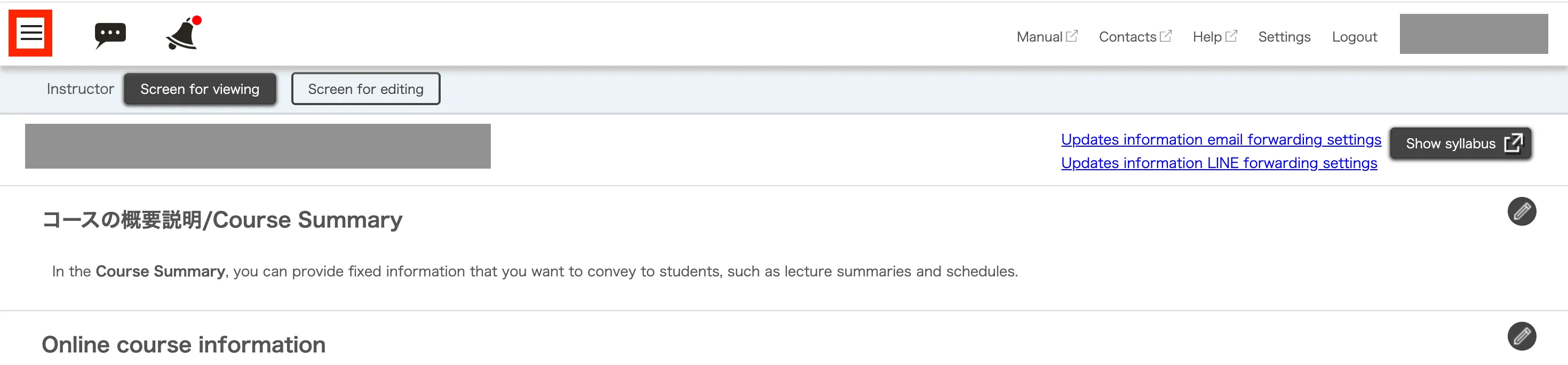The width and height of the screenshot is (1568, 365).
Task: Click external link icon beside Help
Action: [x=1231, y=36]
